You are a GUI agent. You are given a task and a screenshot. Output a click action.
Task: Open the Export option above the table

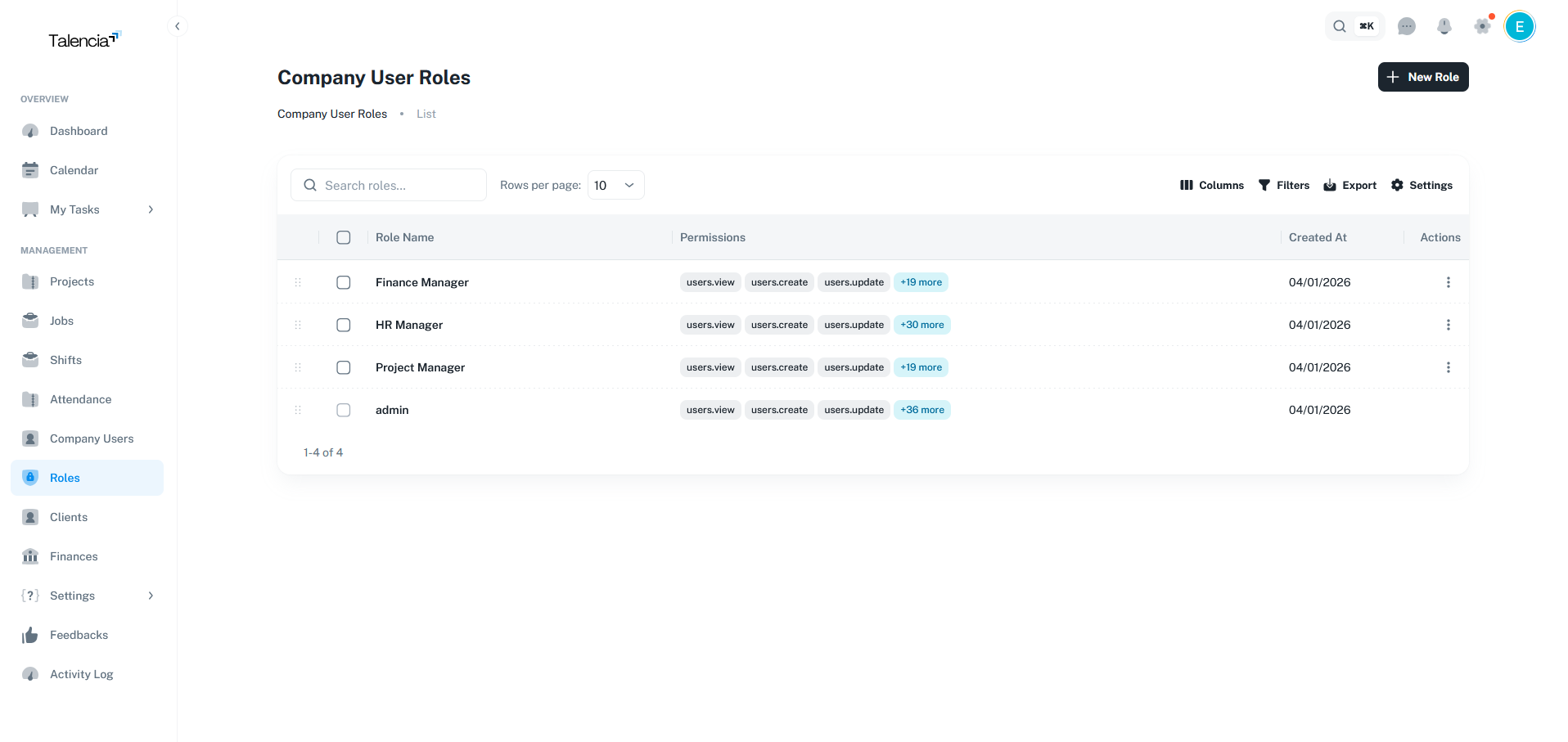(1349, 185)
